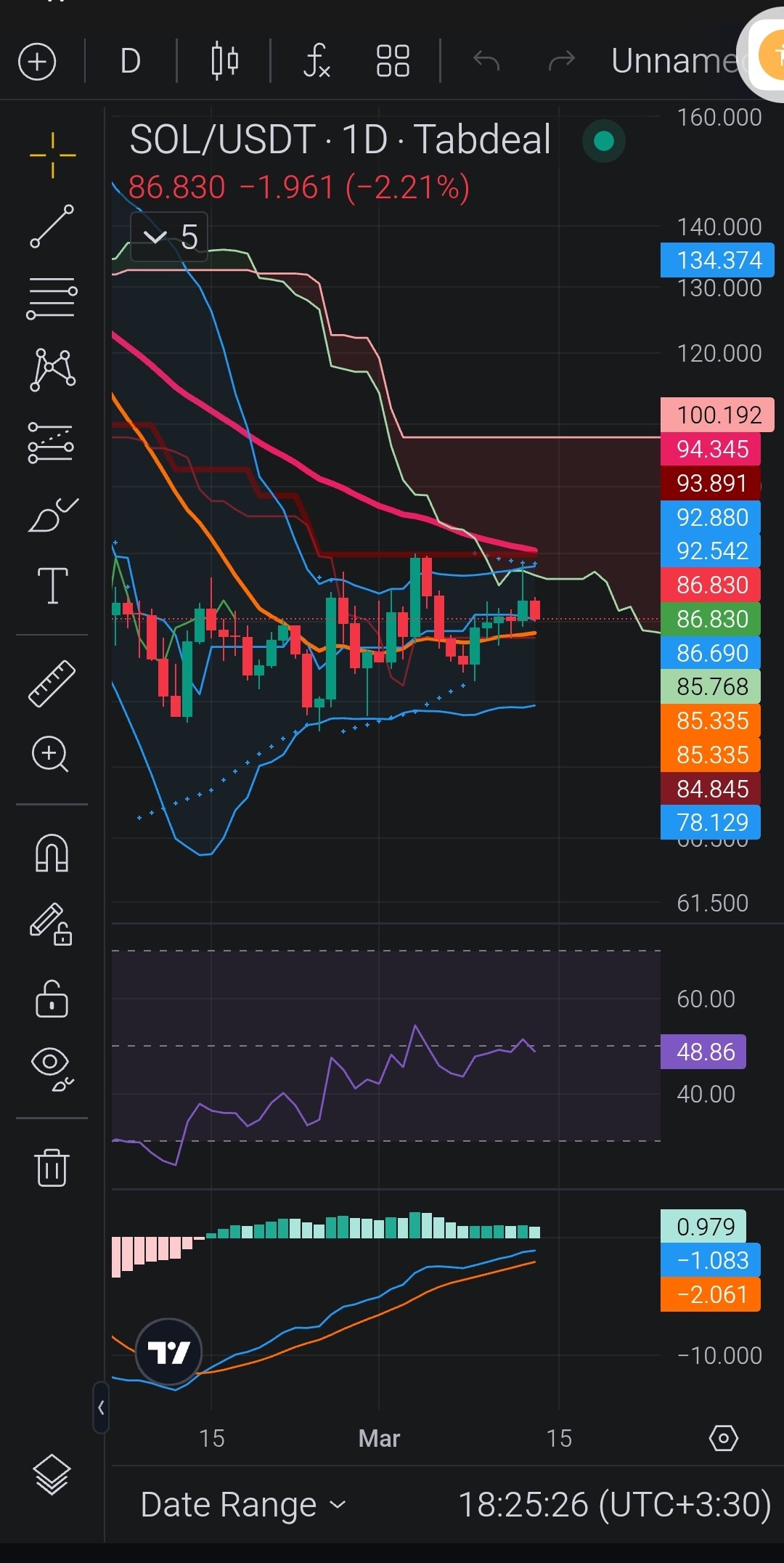Click the RSI value 48.86 label
Screen dimensions: 784x1563
click(x=703, y=1052)
